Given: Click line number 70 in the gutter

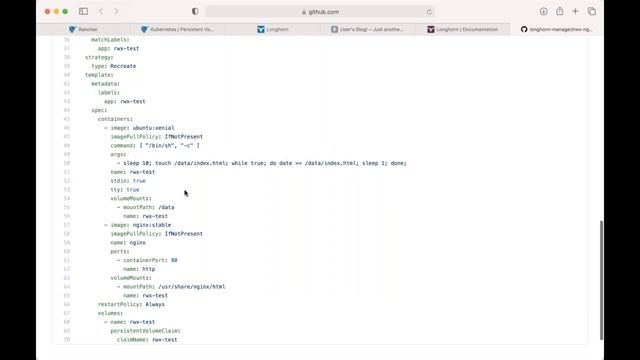Looking at the screenshot, I should (67, 339).
